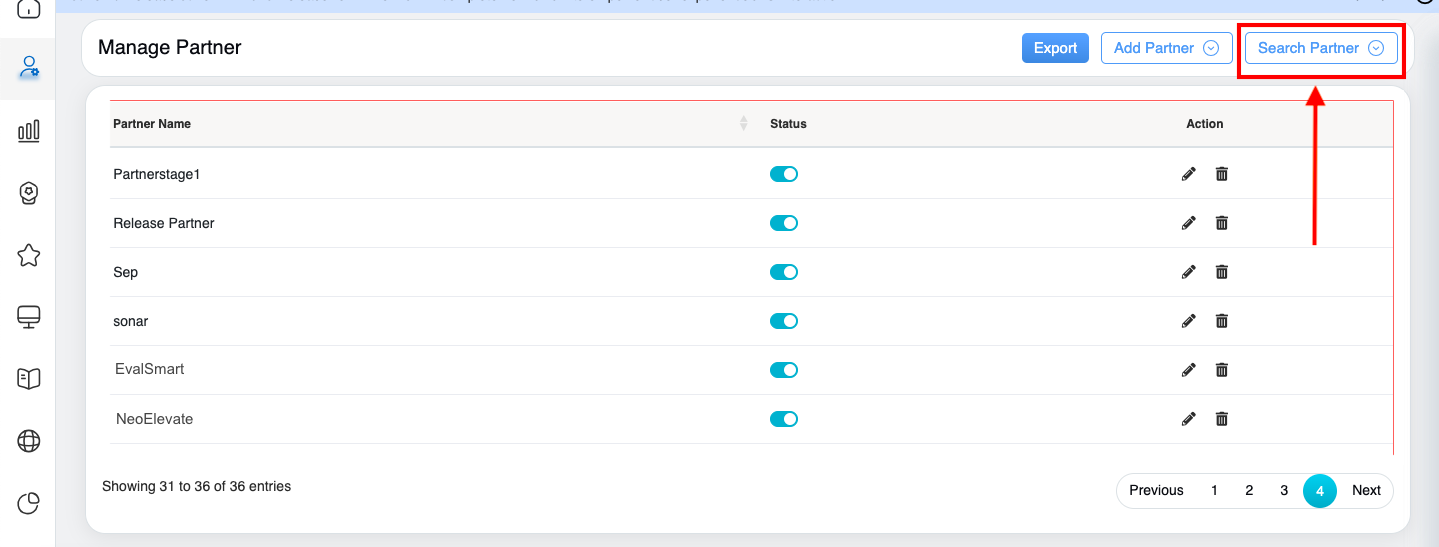Click the Previous pagination button
This screenshot has width=1439, height=547.
1156,490
